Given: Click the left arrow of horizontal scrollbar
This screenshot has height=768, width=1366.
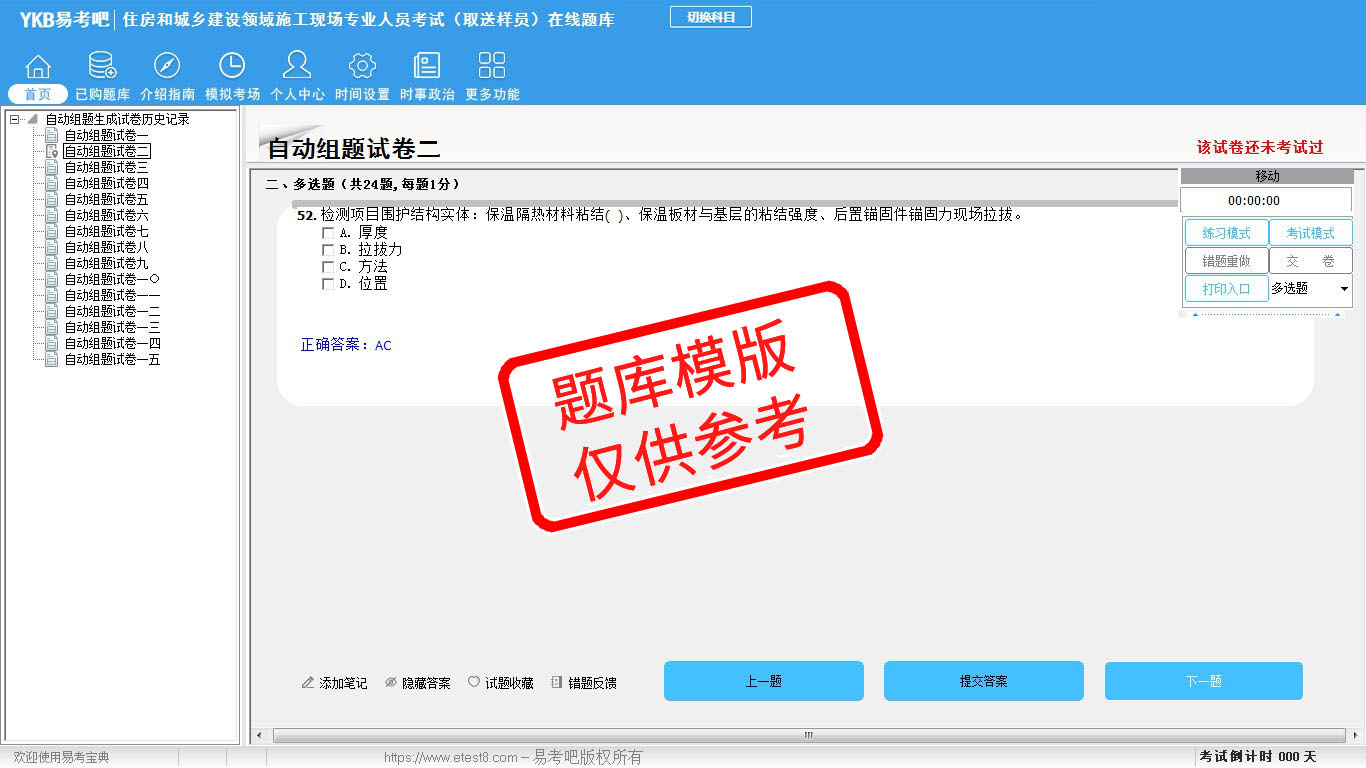Looking at the screenshot, I should point(261,736).
